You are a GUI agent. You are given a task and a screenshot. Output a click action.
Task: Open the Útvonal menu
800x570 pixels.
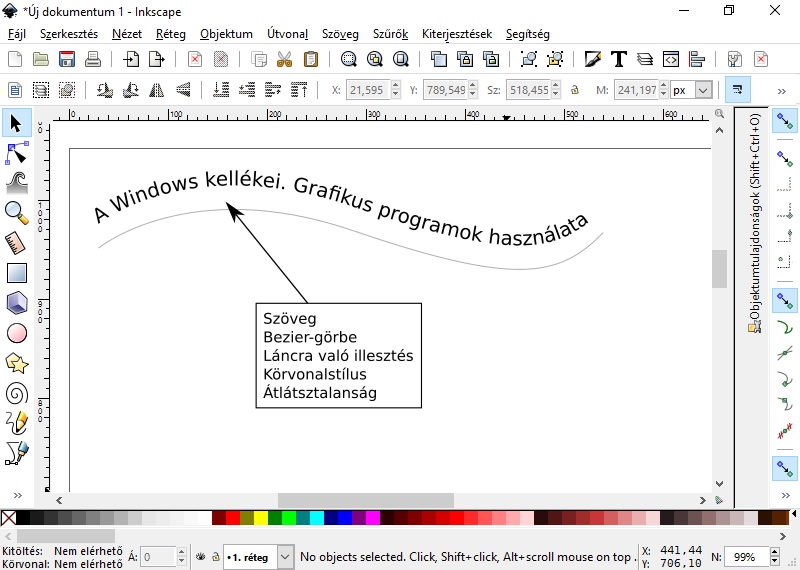point(287,34)
